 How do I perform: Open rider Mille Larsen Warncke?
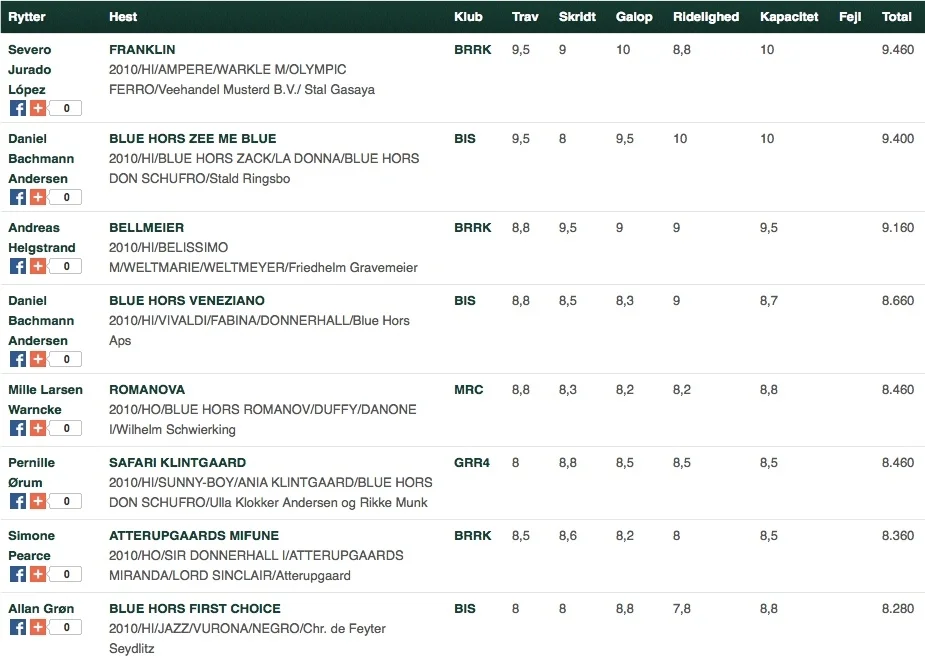pos(45,399)
